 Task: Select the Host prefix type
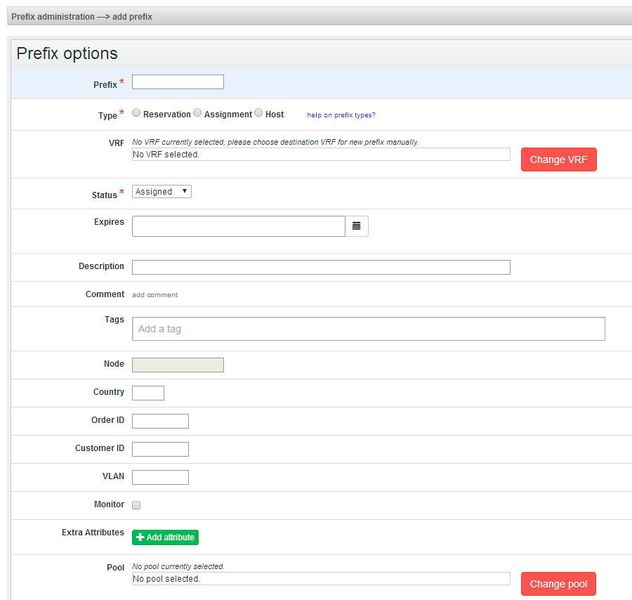tap(259, 114)
